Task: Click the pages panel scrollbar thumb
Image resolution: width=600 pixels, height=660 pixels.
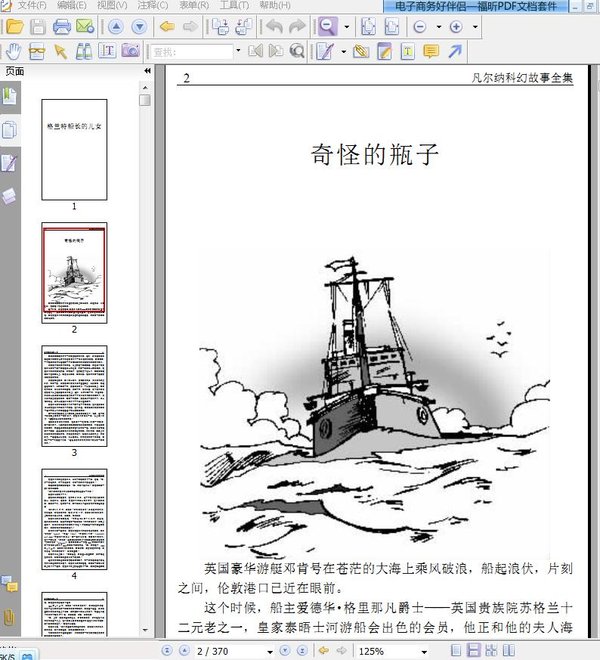Action: tap(144, 100)
